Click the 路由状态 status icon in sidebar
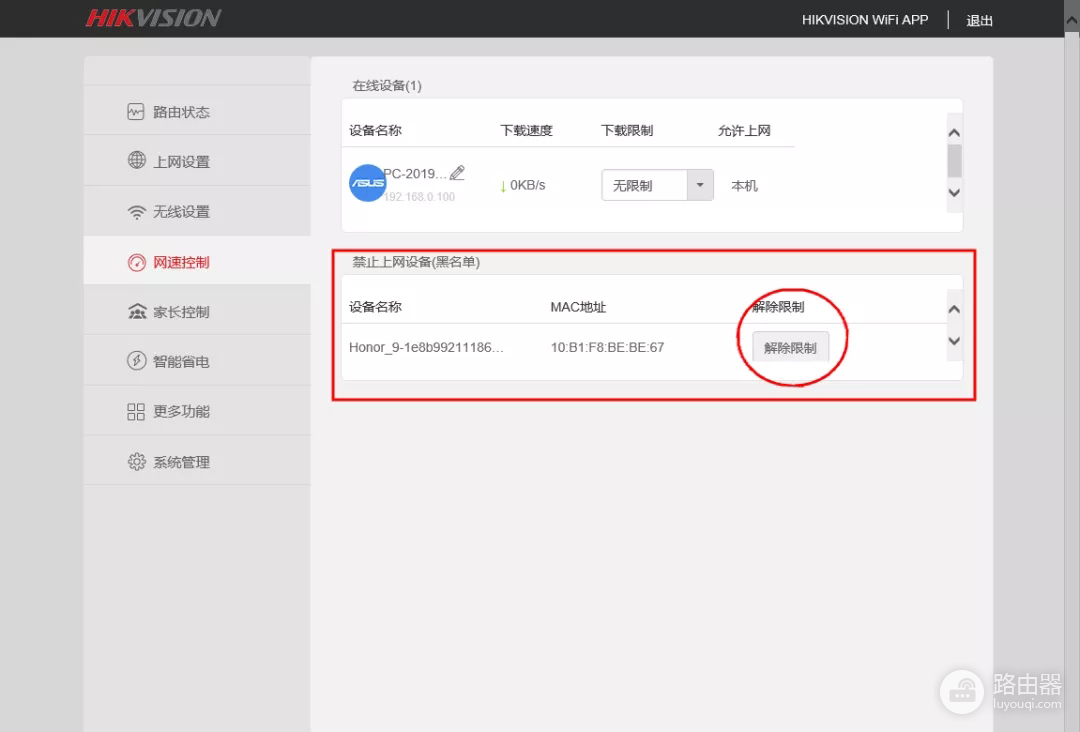This screenshot has width=1080, height=732. [x=136, y=112]
